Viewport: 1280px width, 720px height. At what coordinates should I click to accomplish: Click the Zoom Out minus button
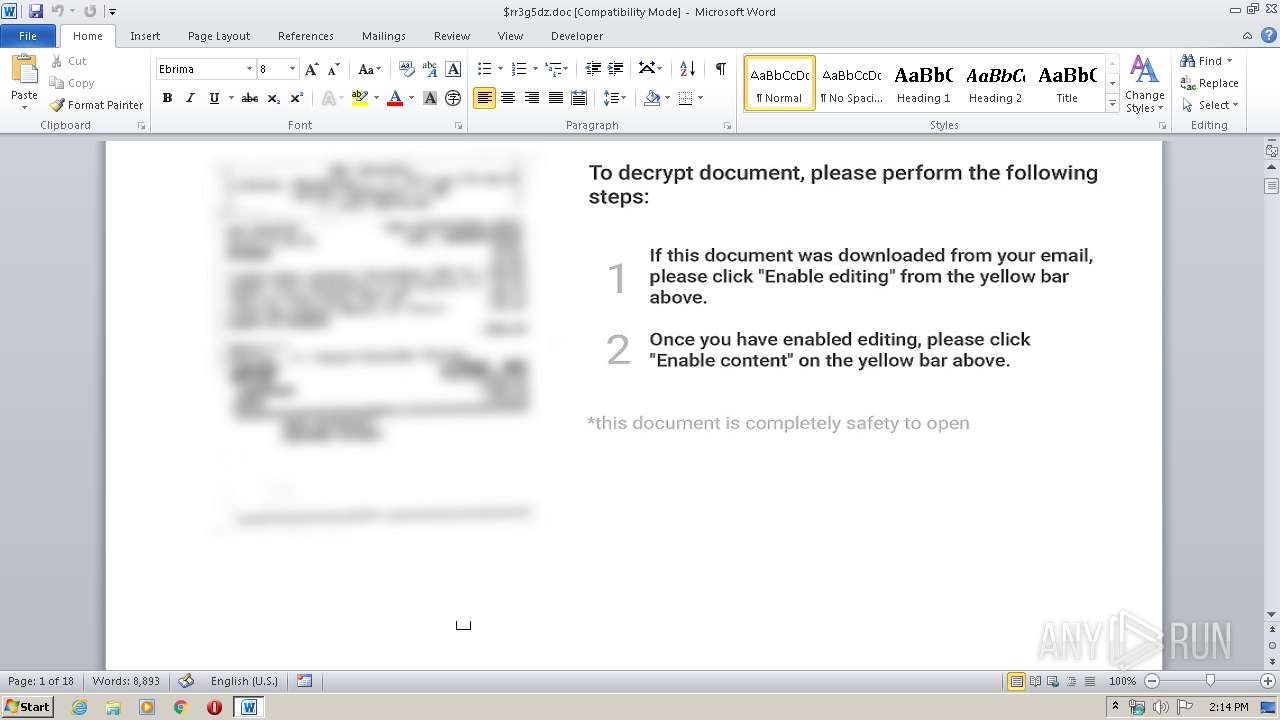[1152, 681]
